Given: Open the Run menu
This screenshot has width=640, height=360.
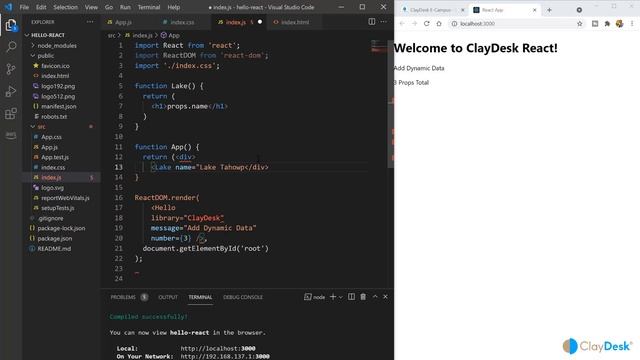Looking at the screenshot, I should [x=125, y=7].
